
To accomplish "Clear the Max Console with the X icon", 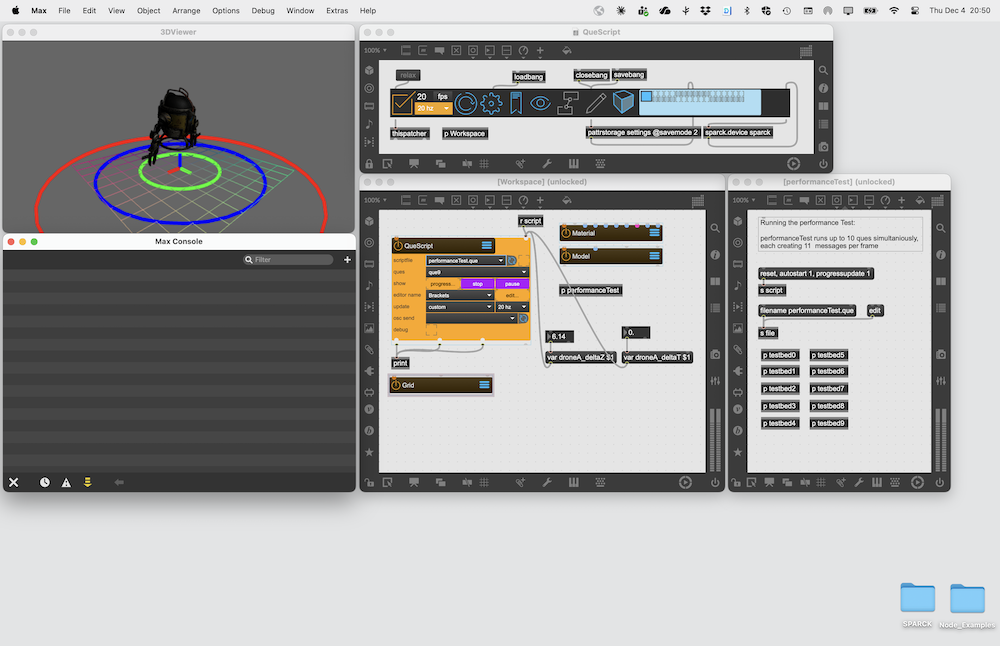I will [14, 482].
